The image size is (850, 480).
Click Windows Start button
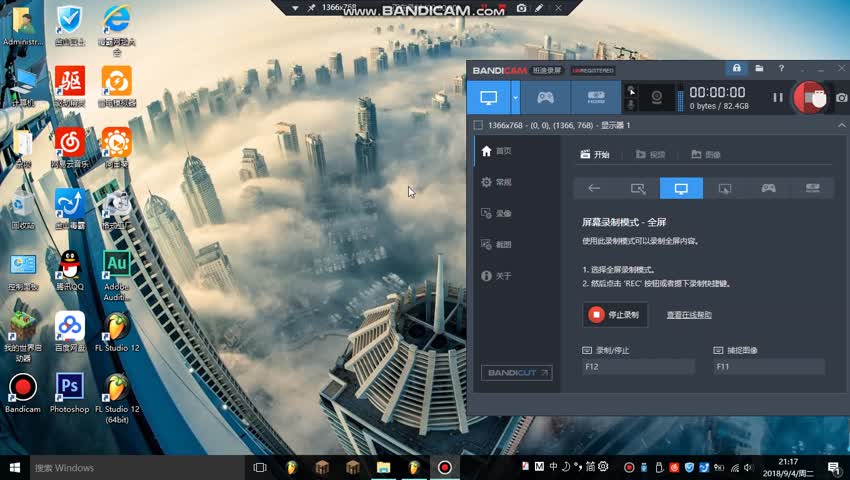pos(15,468)
